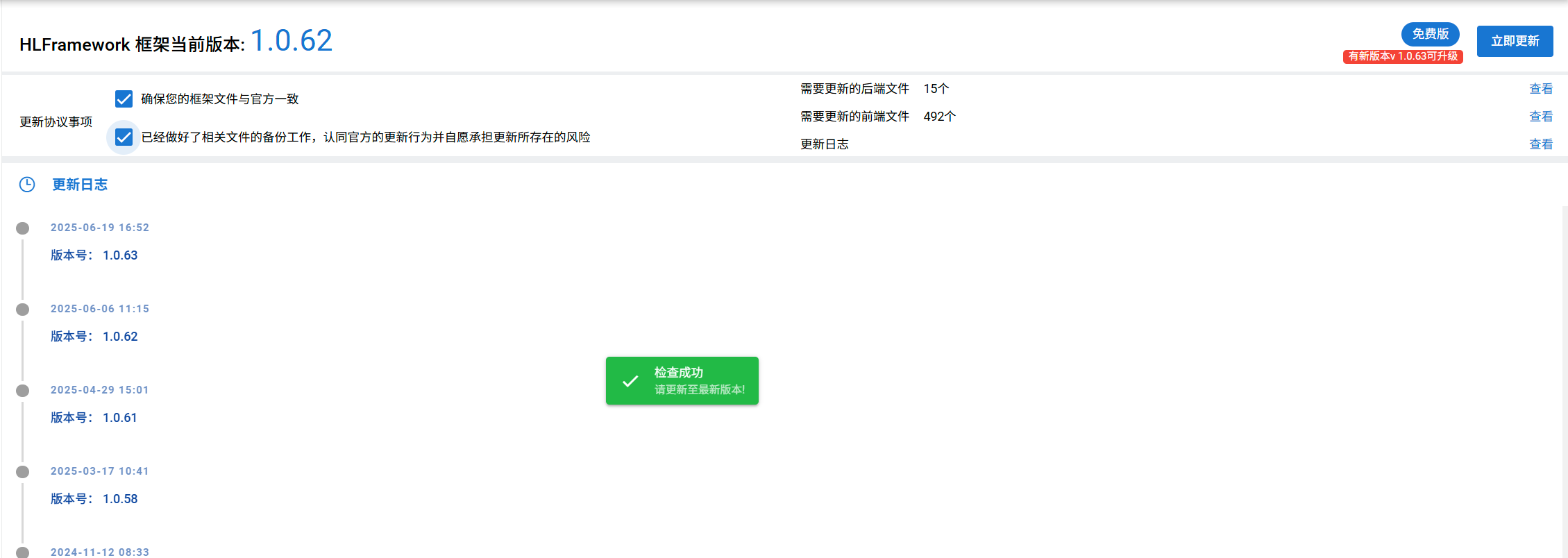This screenshot has width=1568, height=558.
Task: Click 版本号: 1.0.61 entry
Action: click(x=94, y=418)
